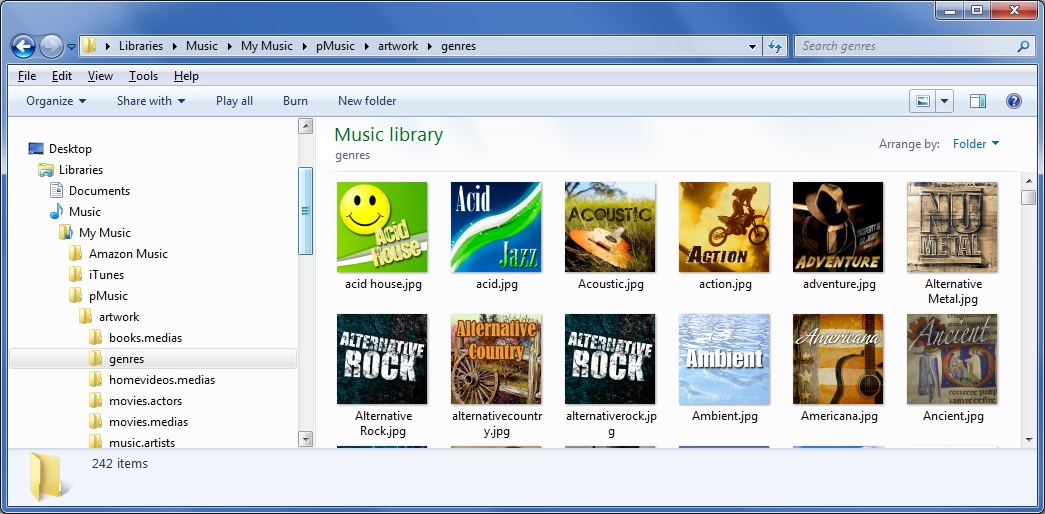Select the Alternative Rock.jpg thumbnail
This screenshot has height=514, width=1045.
(383, 359)
